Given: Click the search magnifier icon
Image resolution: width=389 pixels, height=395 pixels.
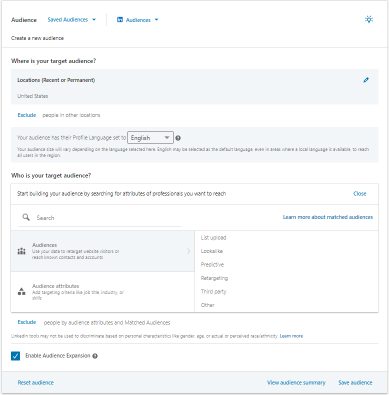Looking at the screenshot, I should [x=26, y=217].
